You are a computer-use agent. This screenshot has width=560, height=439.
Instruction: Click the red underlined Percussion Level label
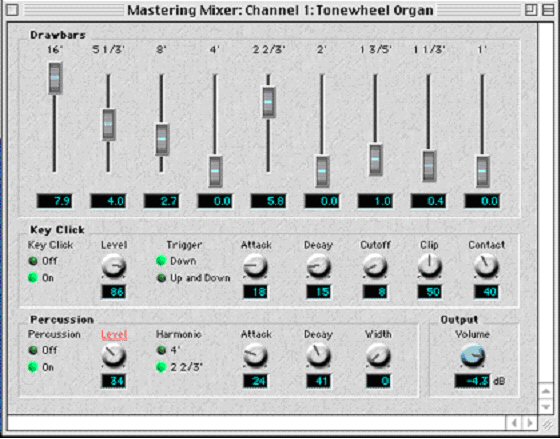[x=114, y=335]
